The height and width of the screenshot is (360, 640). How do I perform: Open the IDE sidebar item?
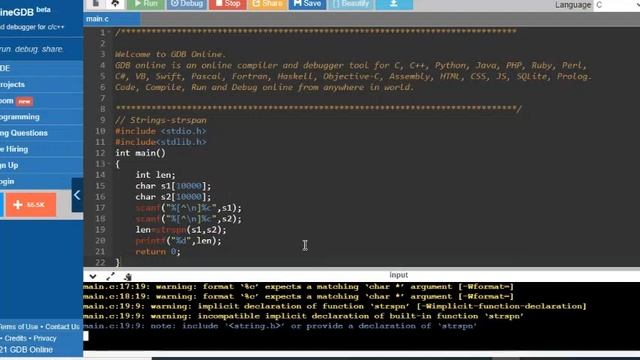tap(41, 68)
